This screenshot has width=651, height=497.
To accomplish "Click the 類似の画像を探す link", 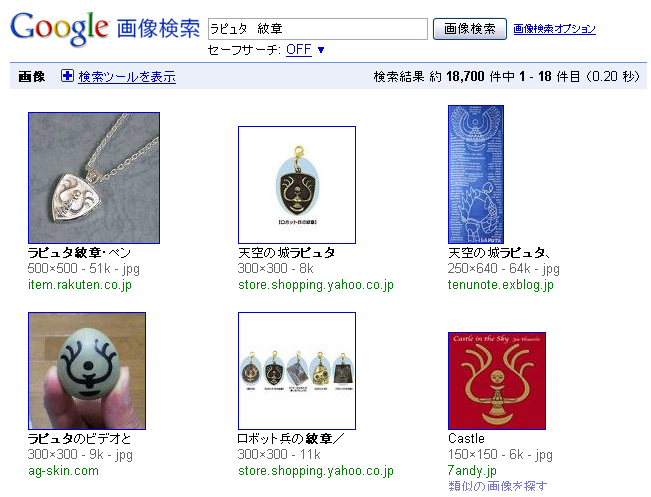I will point(498,486).
